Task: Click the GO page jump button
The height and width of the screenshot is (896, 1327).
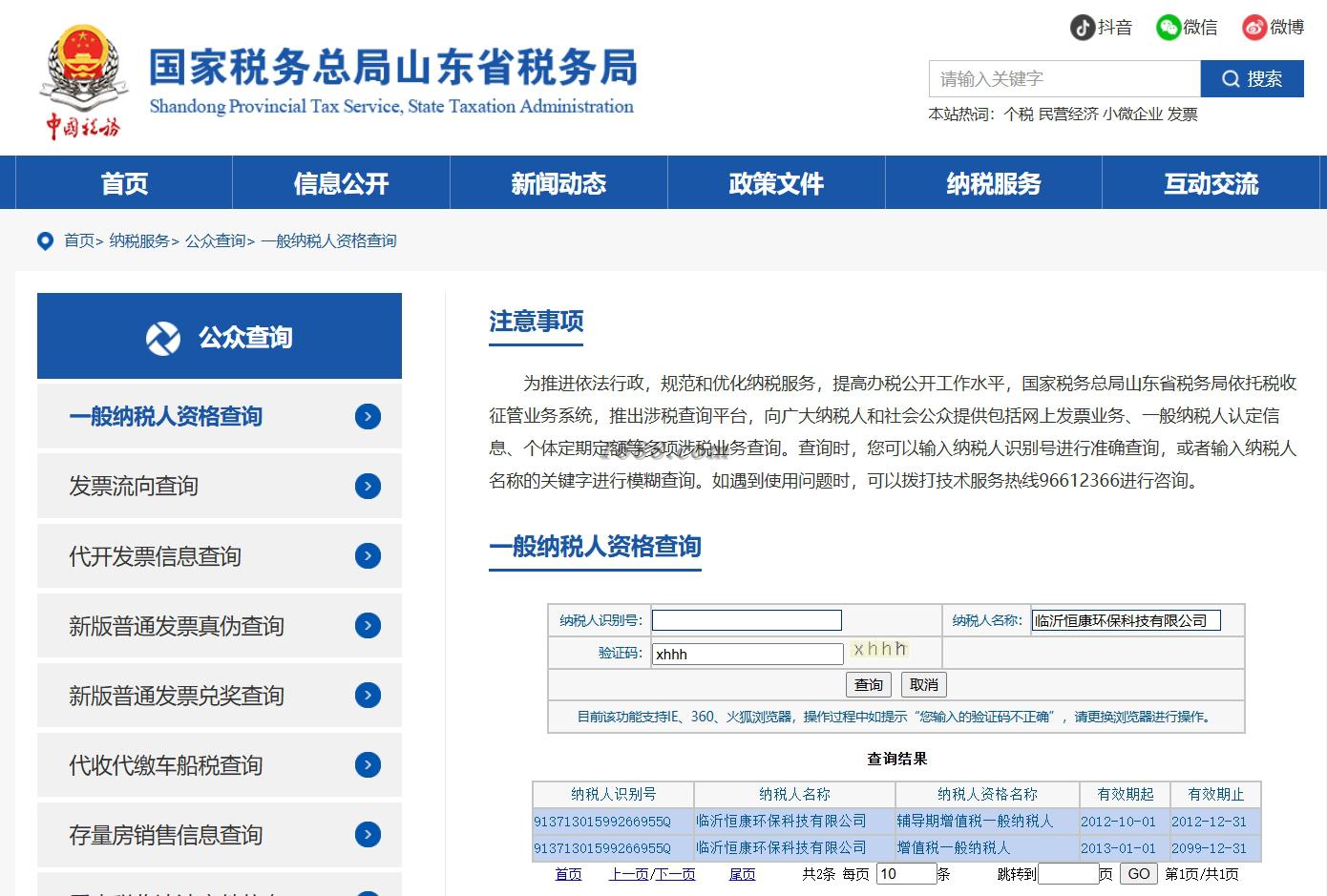Action: tap(1139, 874)
